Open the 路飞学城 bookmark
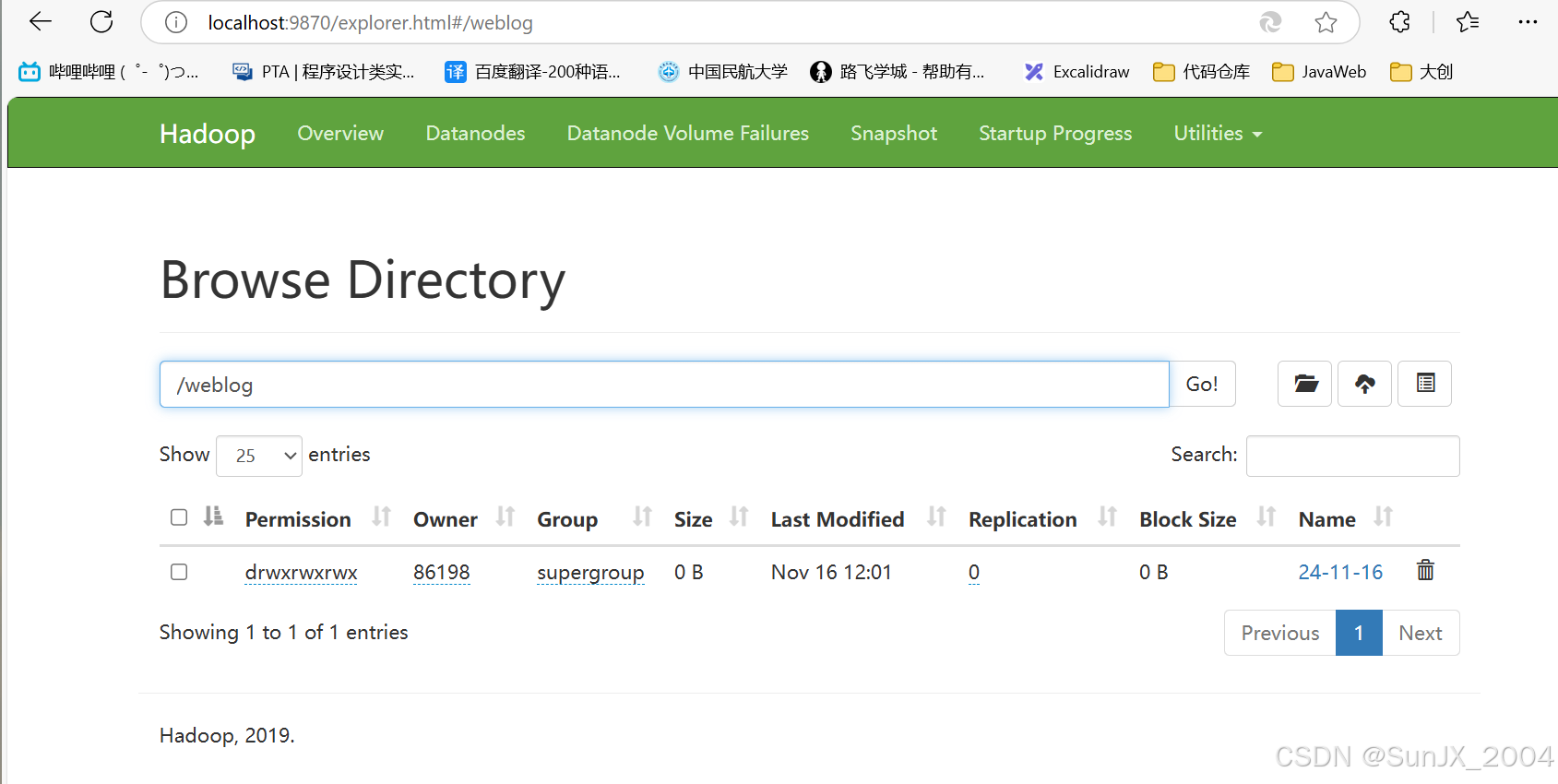The width and height of the screenshot is (1558, 784). (898, 72)
